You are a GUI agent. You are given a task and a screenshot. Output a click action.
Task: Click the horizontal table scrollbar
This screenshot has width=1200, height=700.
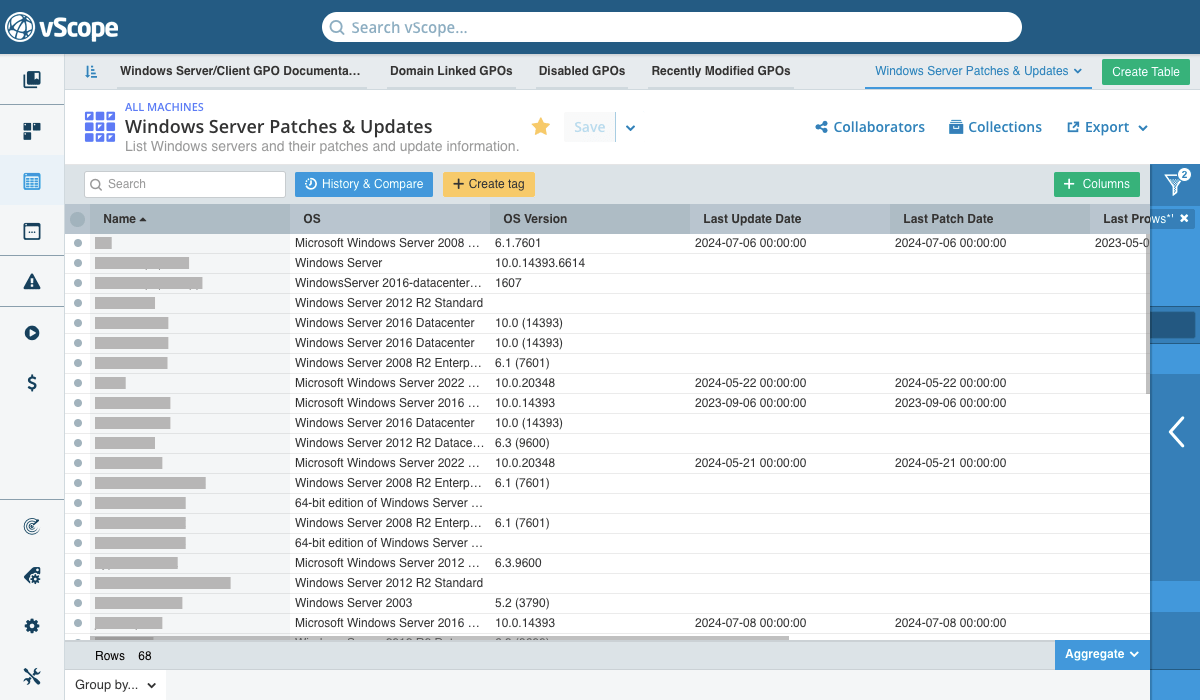click(x=440, y=638)
